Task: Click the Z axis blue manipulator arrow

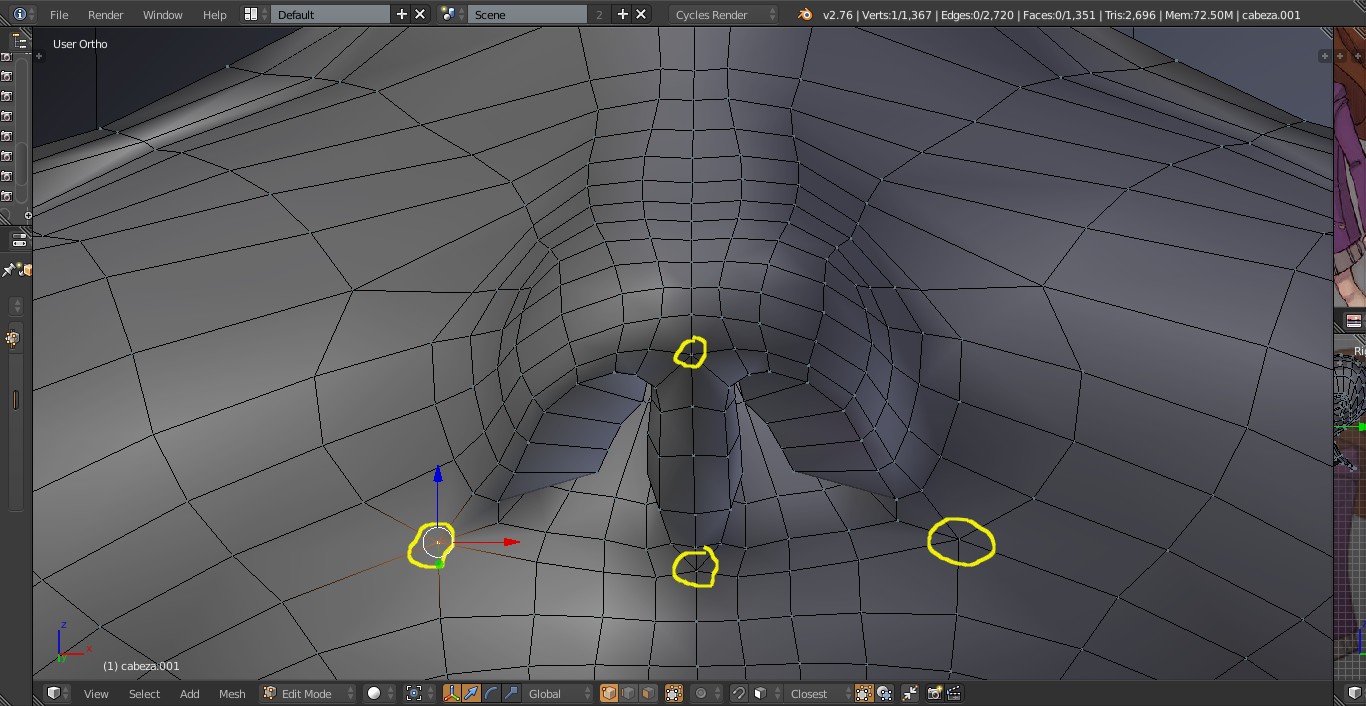Action: (x=437, y=474)
